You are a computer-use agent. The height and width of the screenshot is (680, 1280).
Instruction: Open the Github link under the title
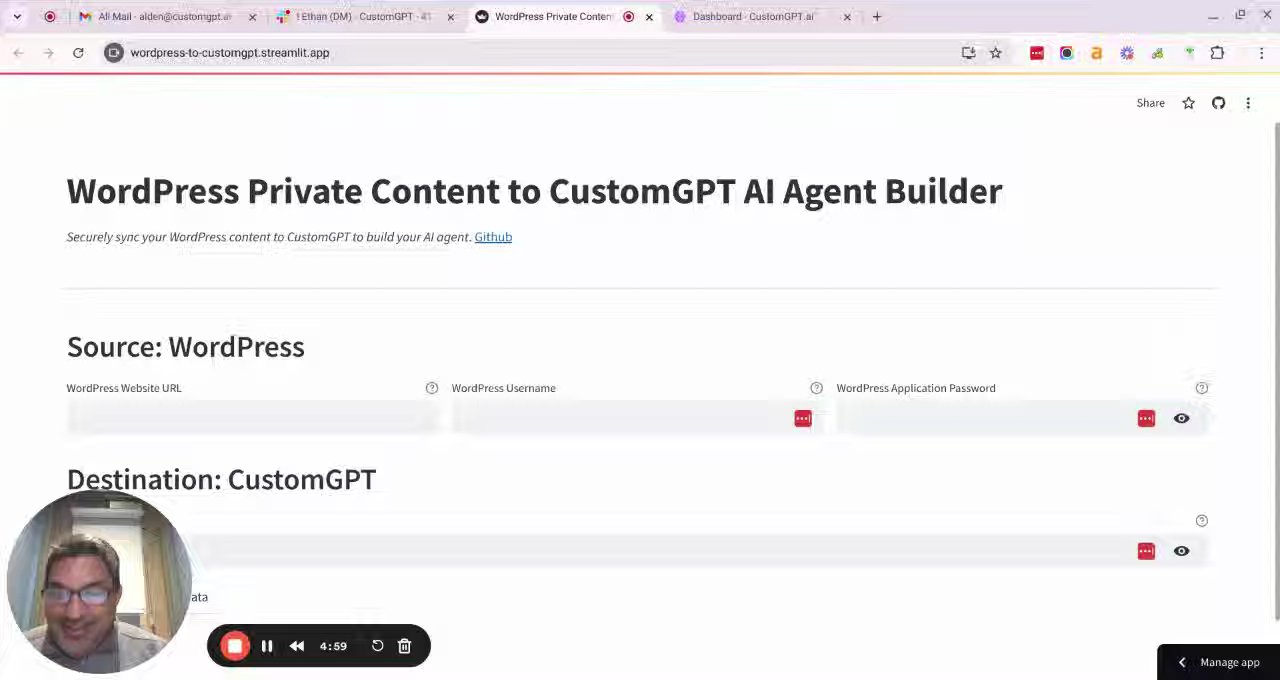(493, 237)
